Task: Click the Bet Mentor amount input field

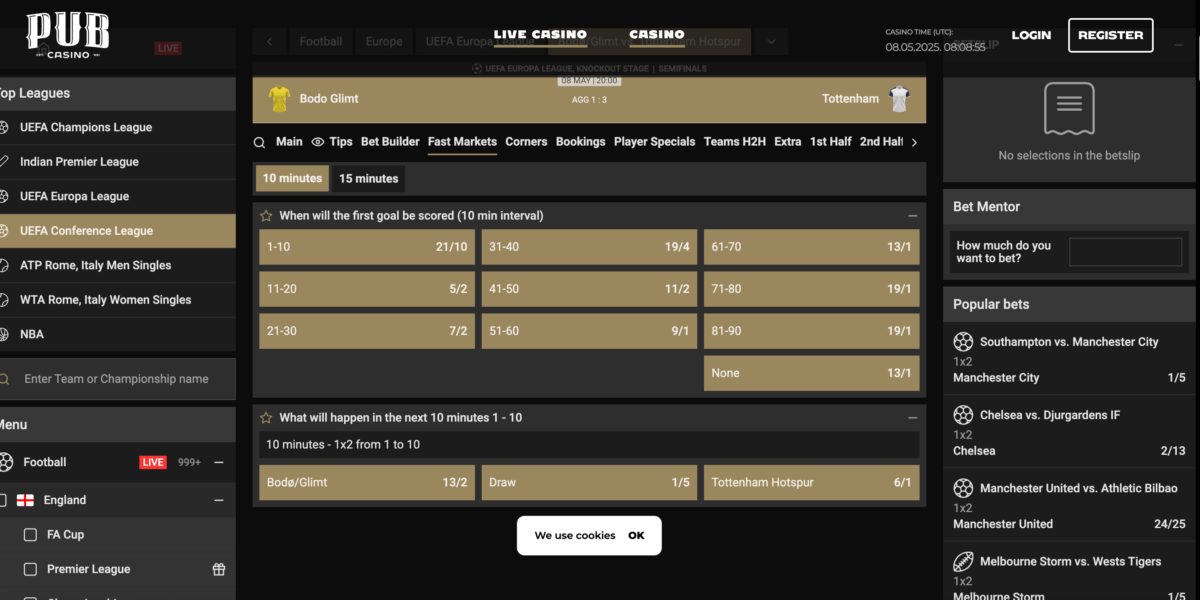Action: click(1125, 252)
